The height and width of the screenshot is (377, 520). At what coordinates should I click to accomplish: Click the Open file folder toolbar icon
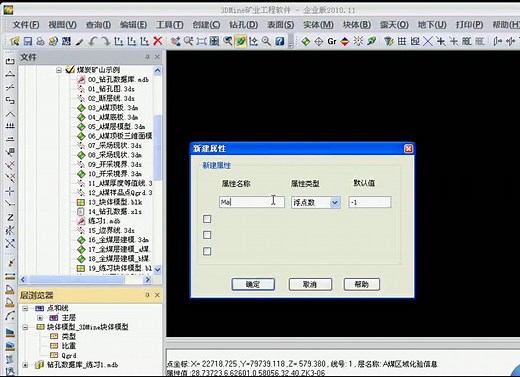[x=15, y=41]
